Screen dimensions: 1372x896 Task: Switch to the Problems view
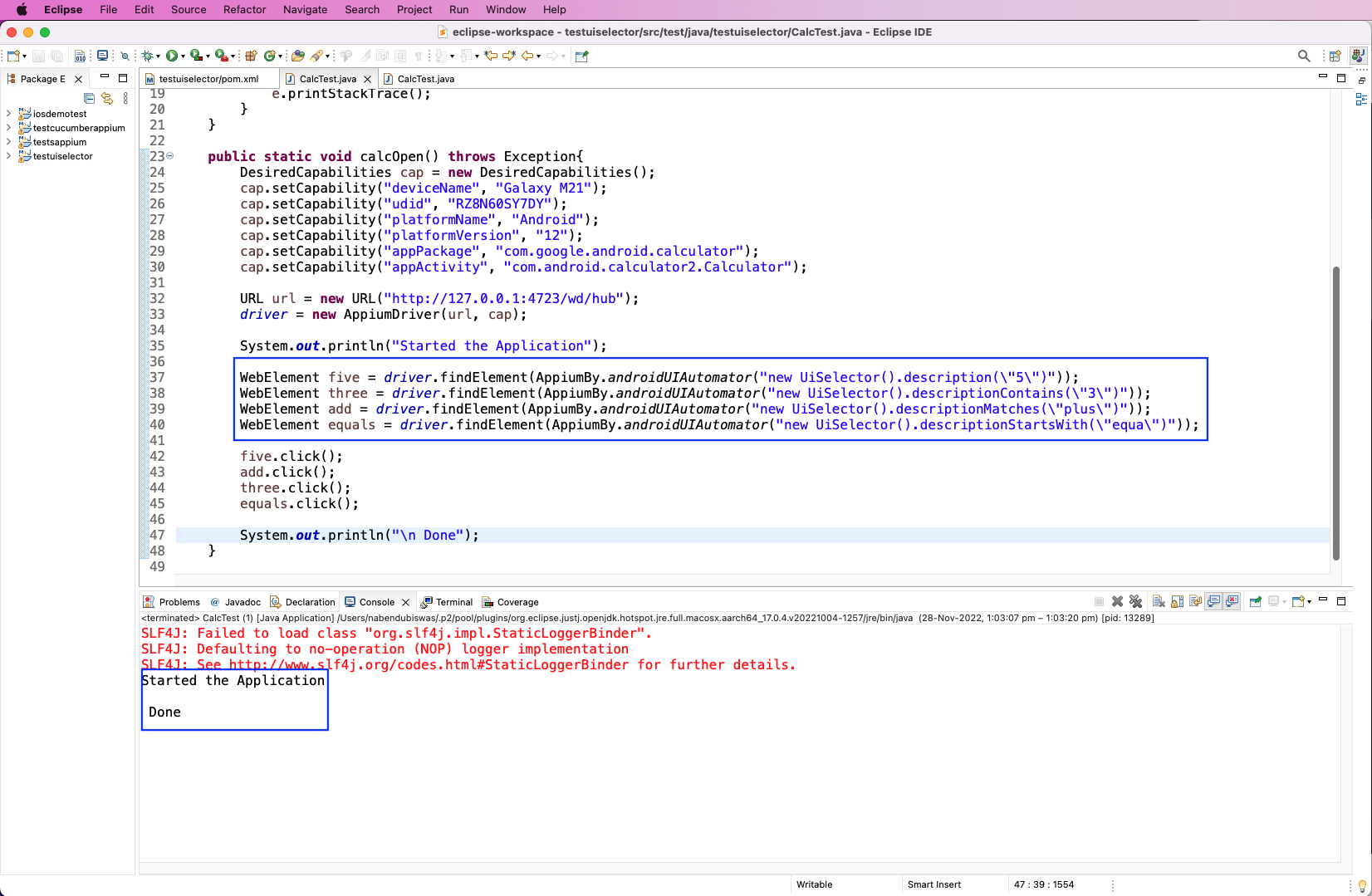point(178,601)
